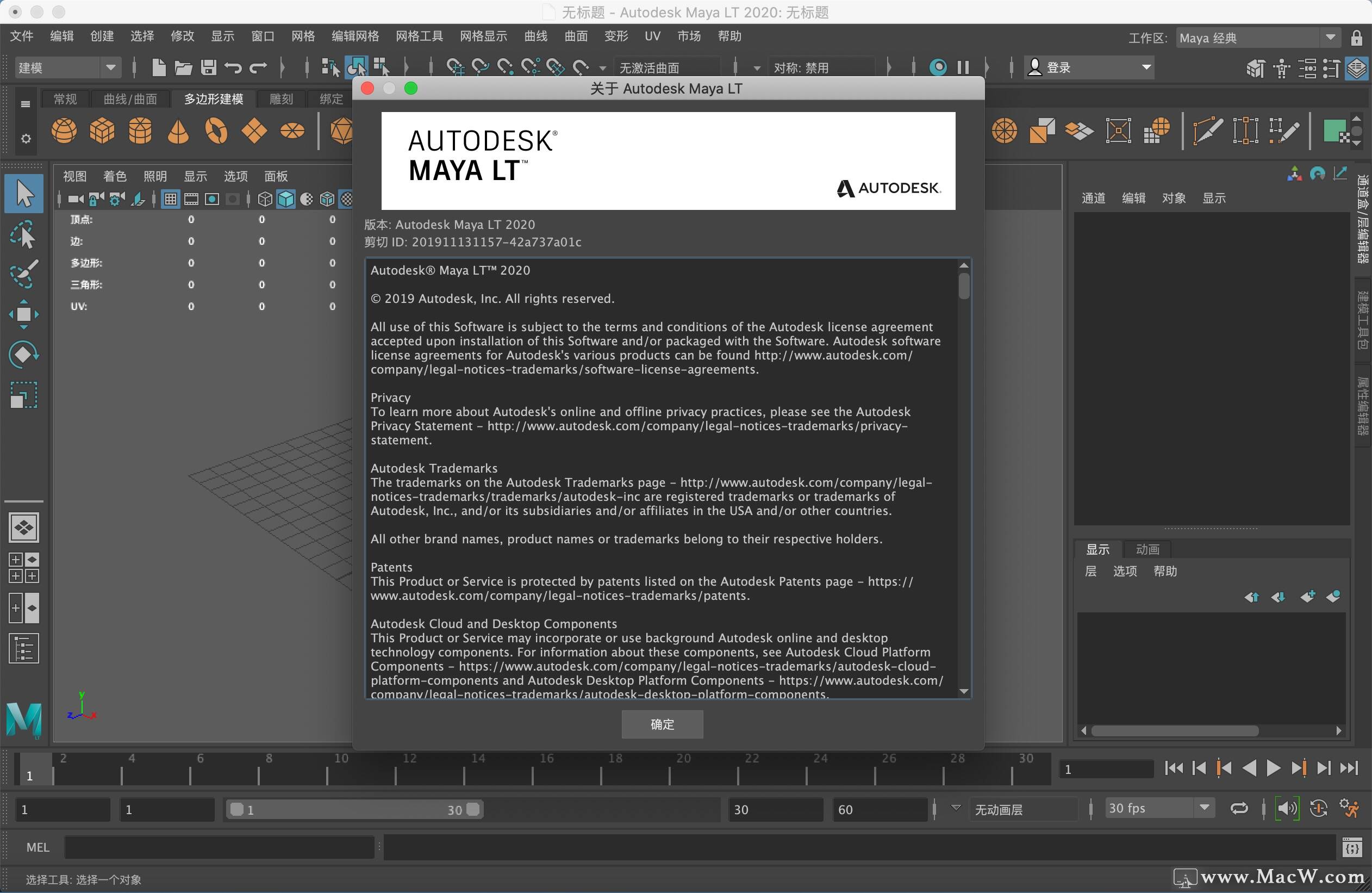Create a polygon torus from shelf
Screen dimensions: 1372x893
(x=216, y=131)
